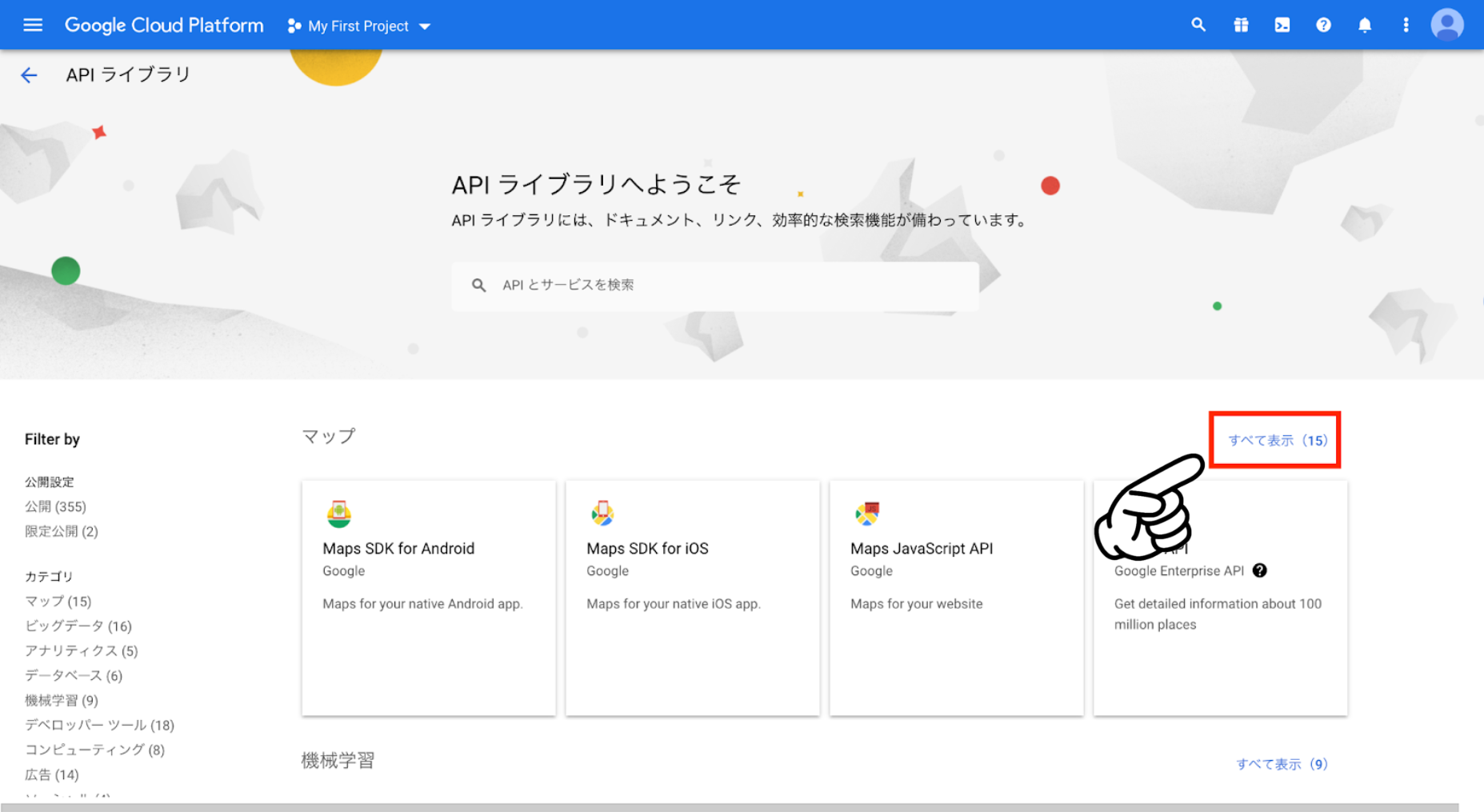Click the help icon beside Google Enterprise API
Viewport: 1484px width, 812px height.
pyautogui.click(x=1259, y=570)
